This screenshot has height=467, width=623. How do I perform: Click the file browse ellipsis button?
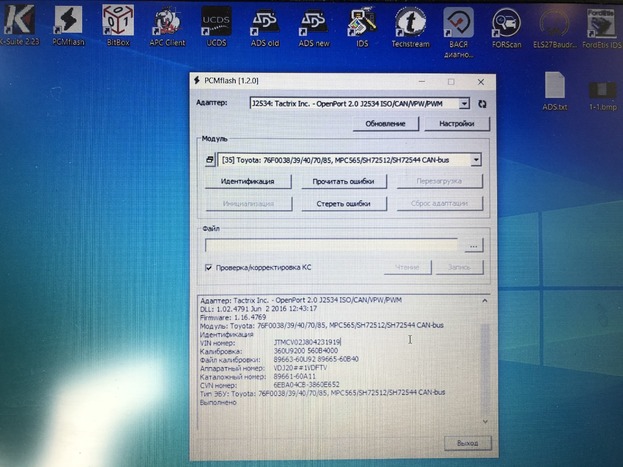click(473, 245)
